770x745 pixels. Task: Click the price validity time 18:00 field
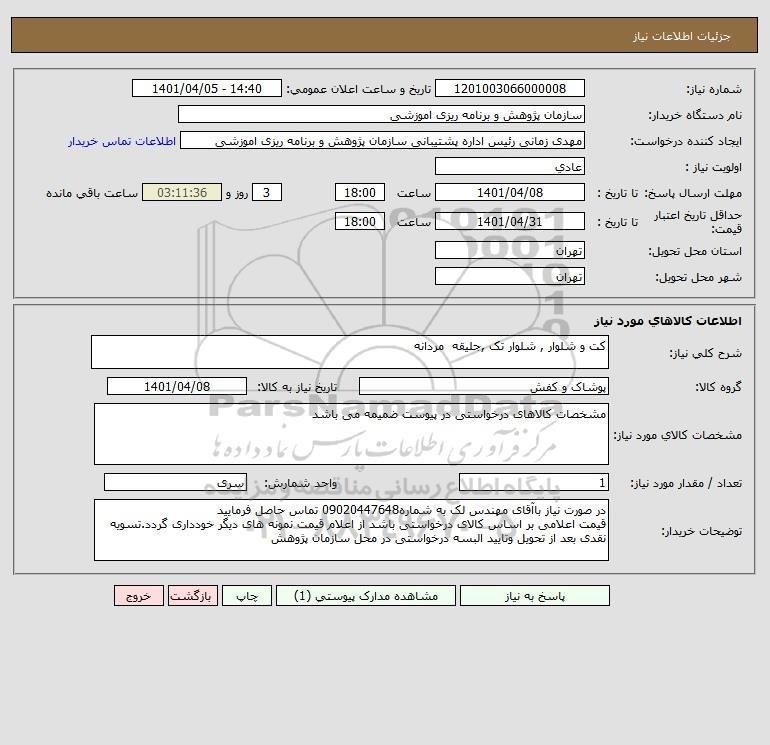(x=359, y=221)
